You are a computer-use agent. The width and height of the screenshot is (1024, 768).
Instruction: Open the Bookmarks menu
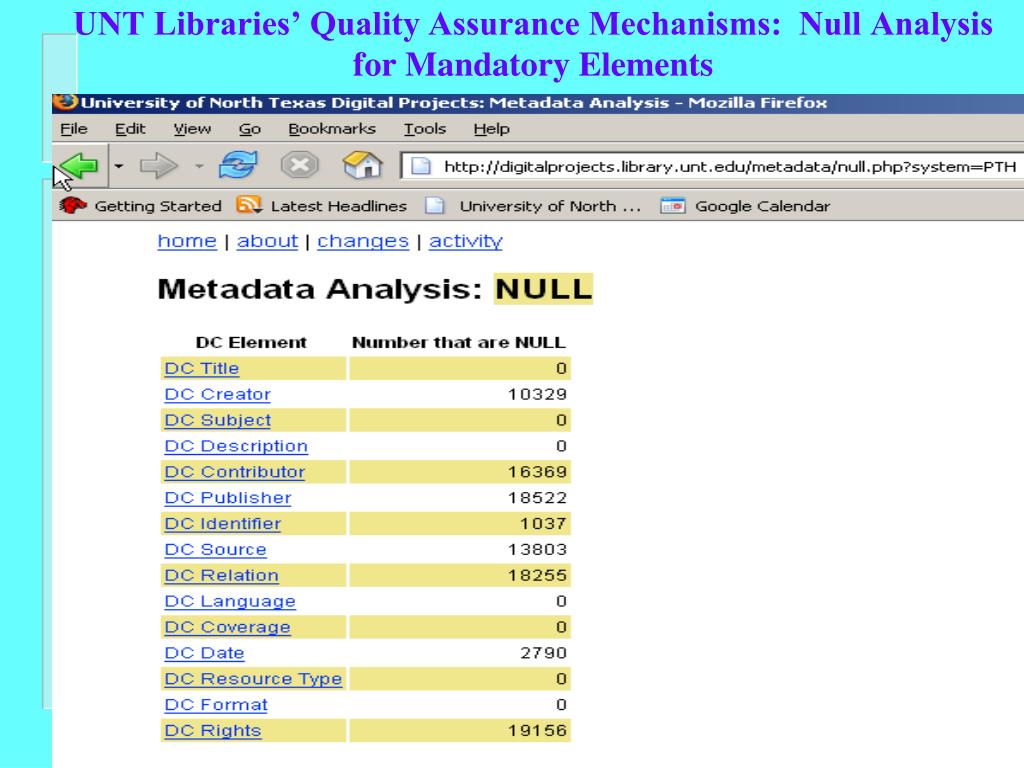pos(332,129)
